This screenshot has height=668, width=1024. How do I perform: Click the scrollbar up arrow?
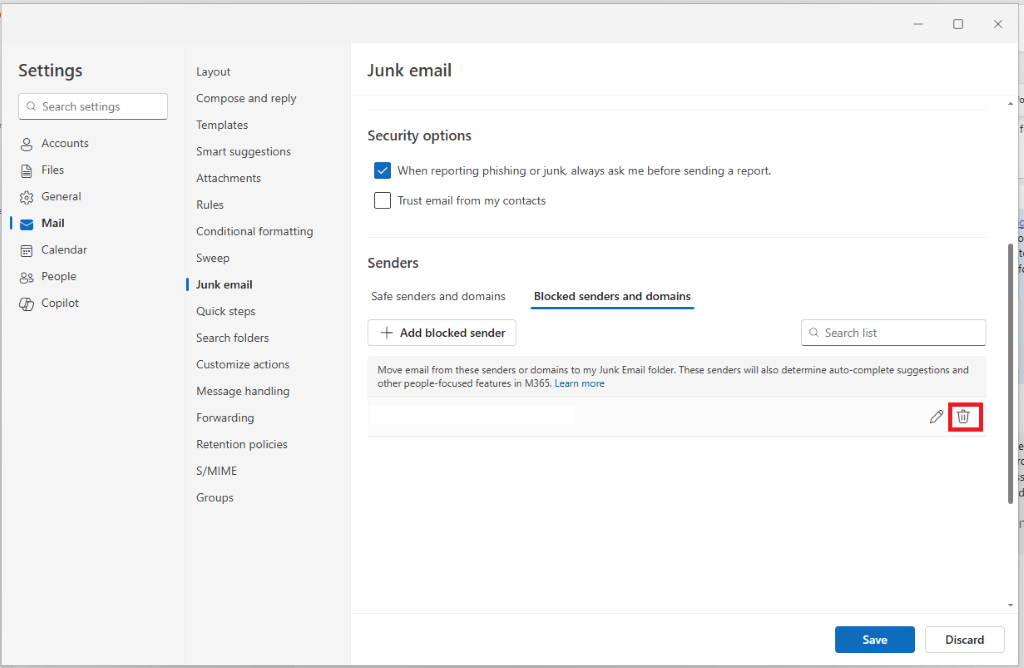pyautogui.click(x=1010, y=103)
